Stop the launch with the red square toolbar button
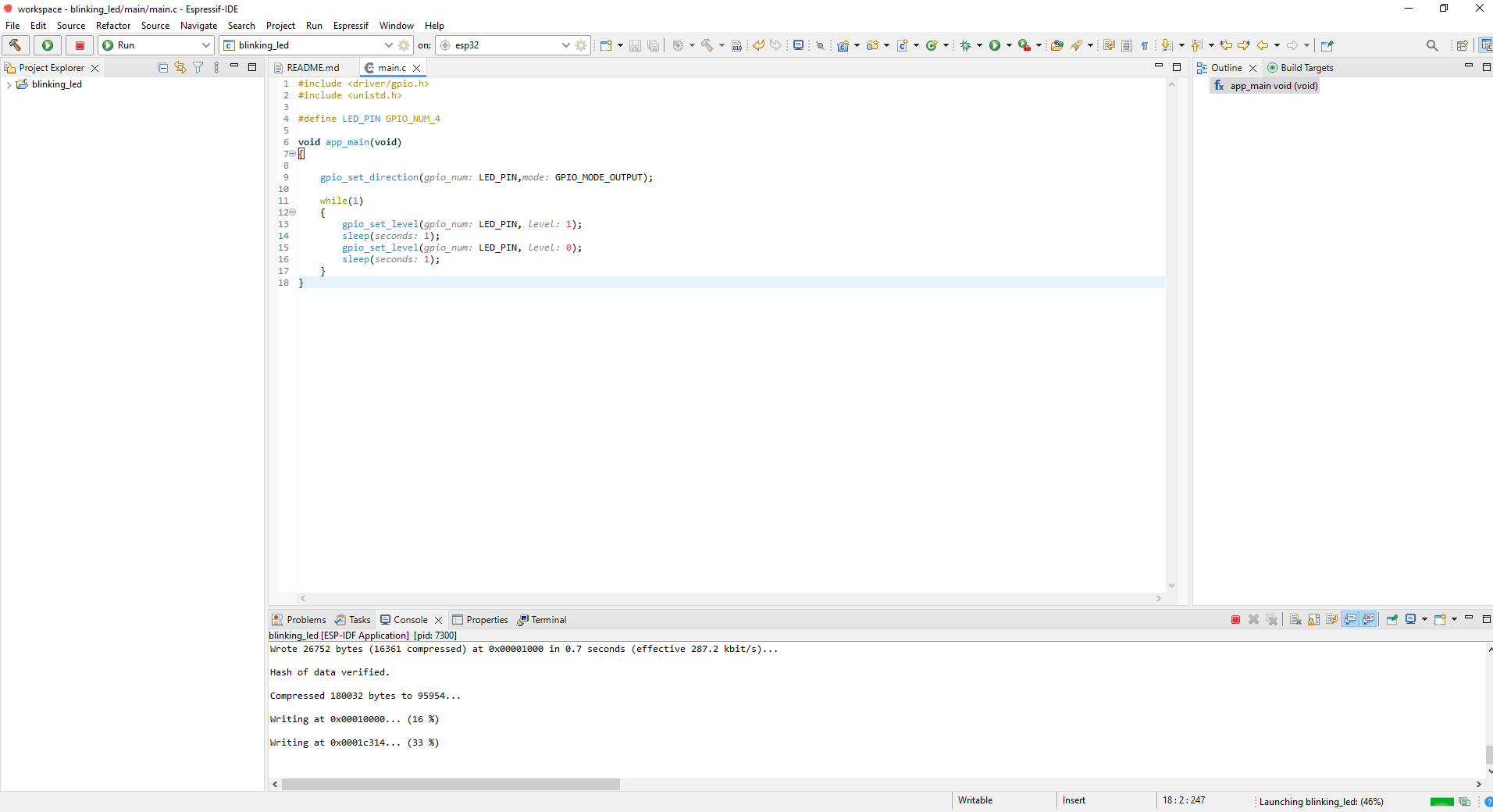The width and height of the screenshot is (1493, 812). pyautogui.click(x=80, y=45)
